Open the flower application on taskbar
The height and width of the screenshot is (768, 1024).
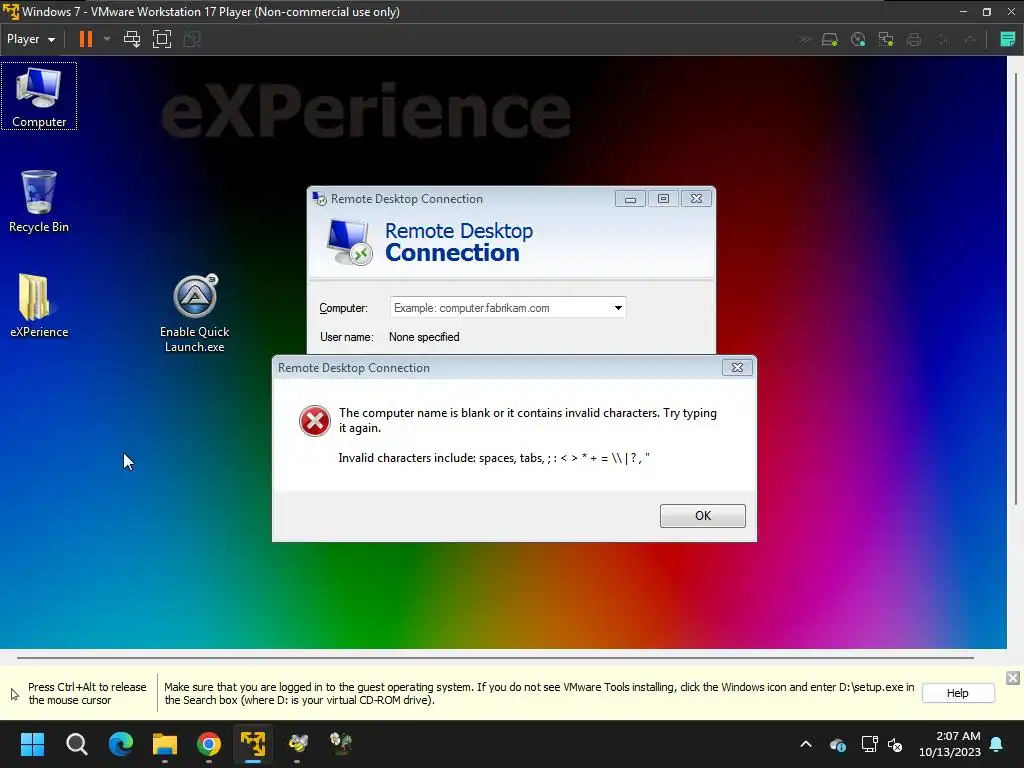pyautogui.click(x=341, y=744)
